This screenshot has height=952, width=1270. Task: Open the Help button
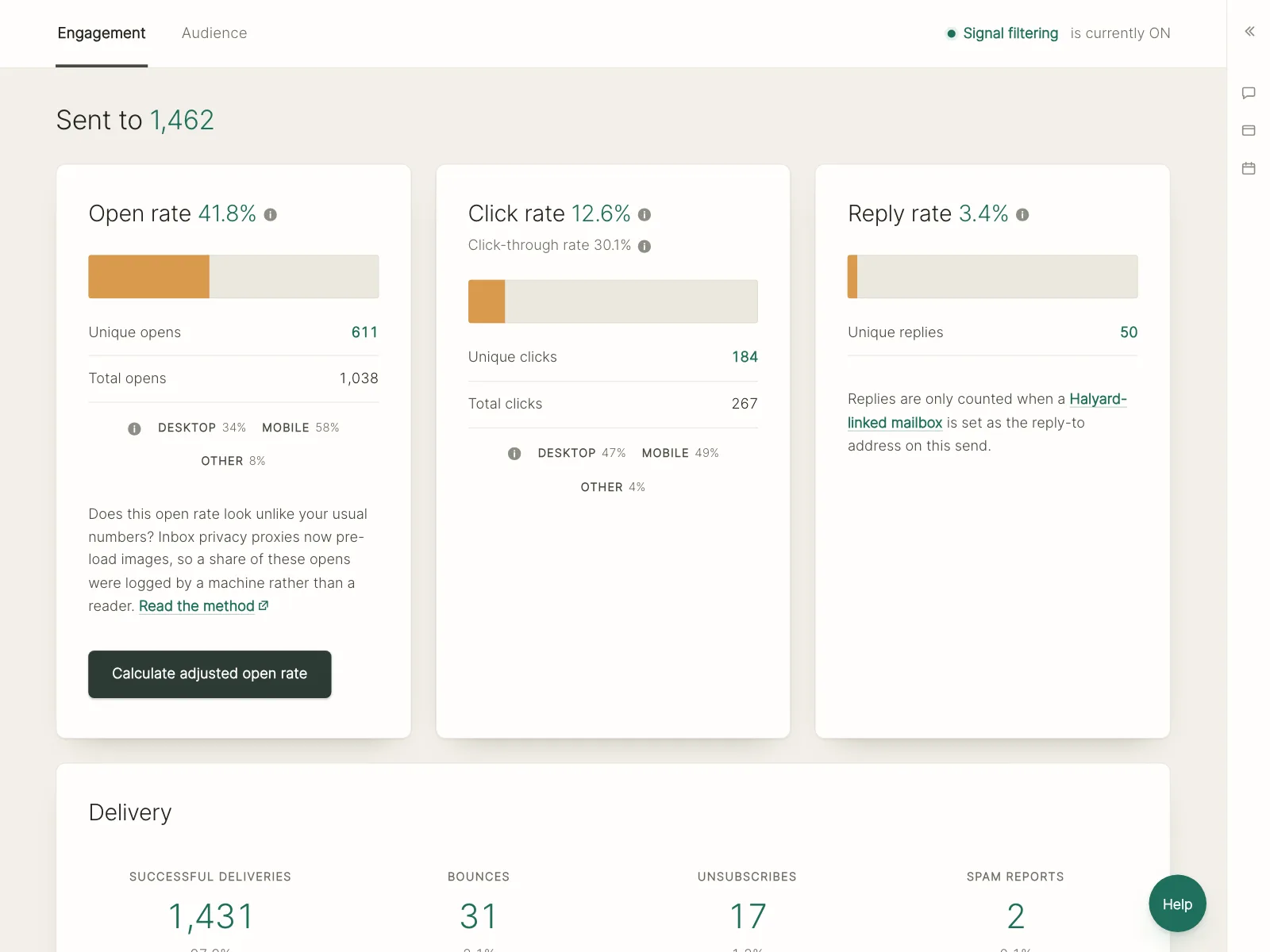point(1177,904)
